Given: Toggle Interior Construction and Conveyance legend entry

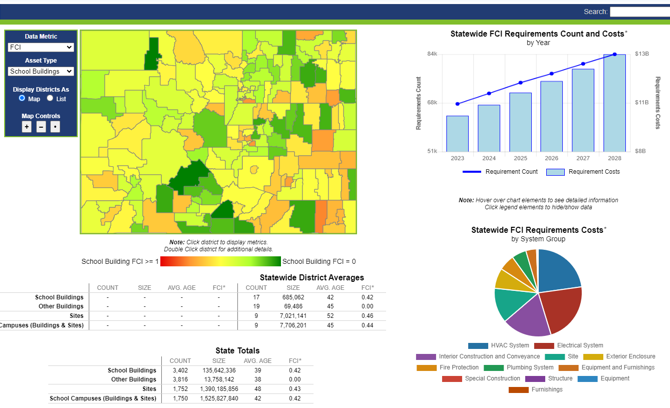Looking at the screenshot, I should pos(478,356).
